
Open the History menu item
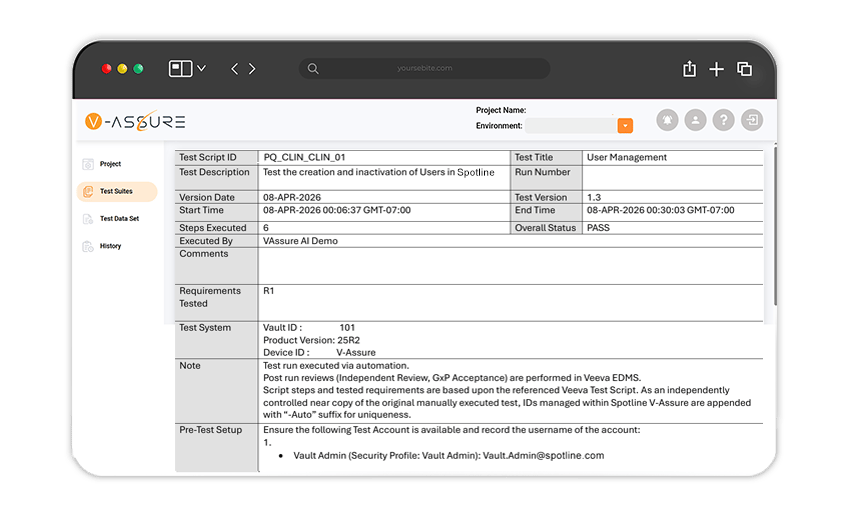pyautogui.click(x=110, y=246)
